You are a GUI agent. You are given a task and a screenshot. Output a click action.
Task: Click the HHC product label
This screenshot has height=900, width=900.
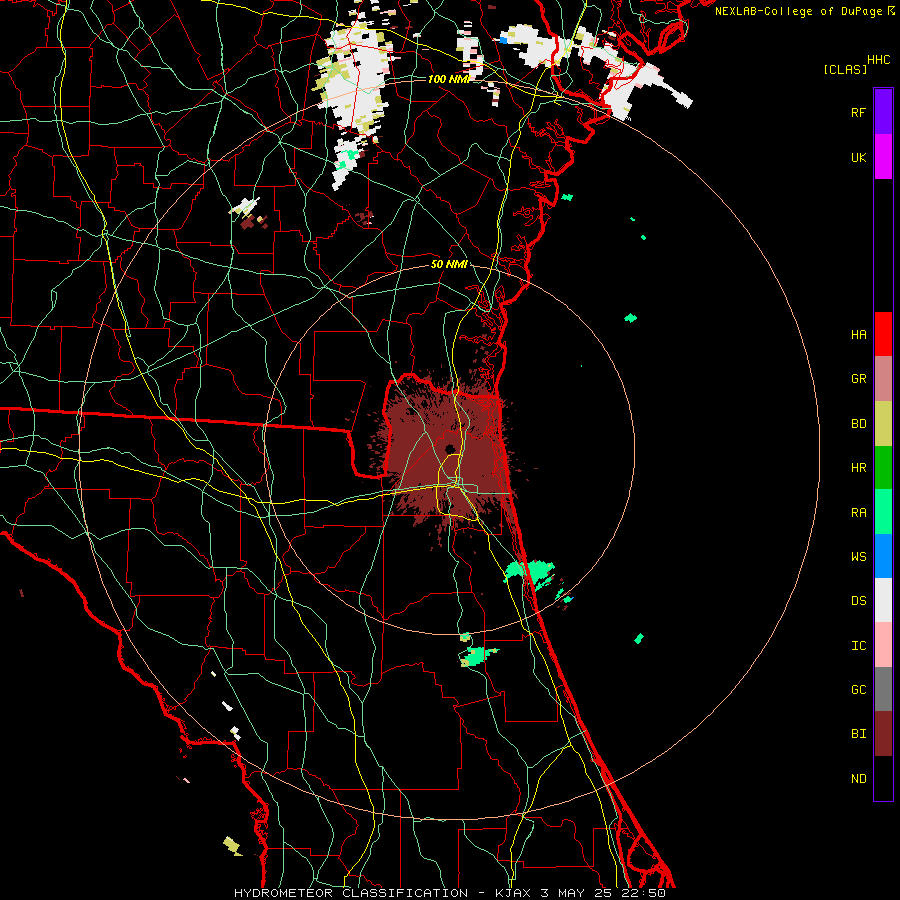(x=879, y=60)
